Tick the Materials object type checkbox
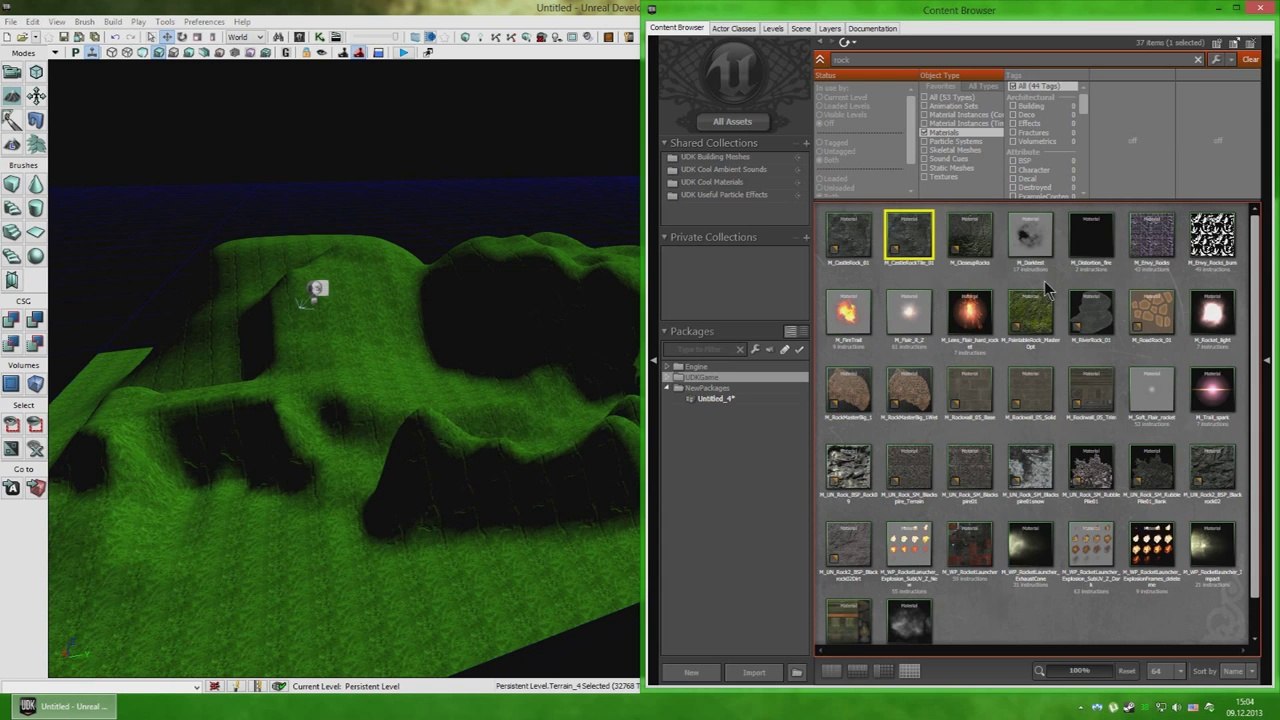Image resolution: width=1280 pixels, height=720 pixels. 924,133
